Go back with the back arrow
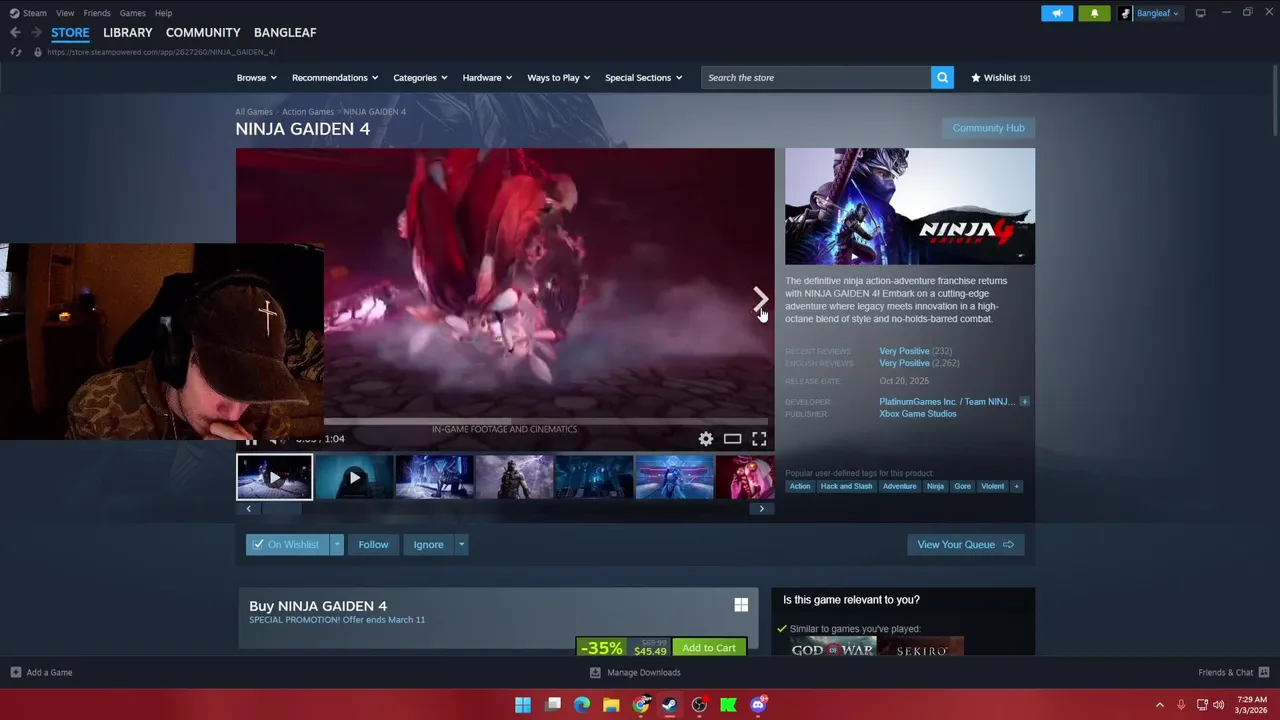Screen dimensions: 1280x720 (15, 33)
